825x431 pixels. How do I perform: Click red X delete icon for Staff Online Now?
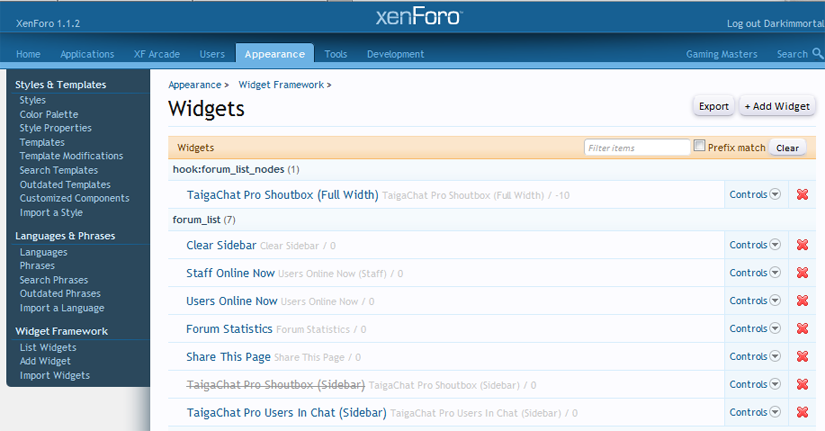[802, 273]
